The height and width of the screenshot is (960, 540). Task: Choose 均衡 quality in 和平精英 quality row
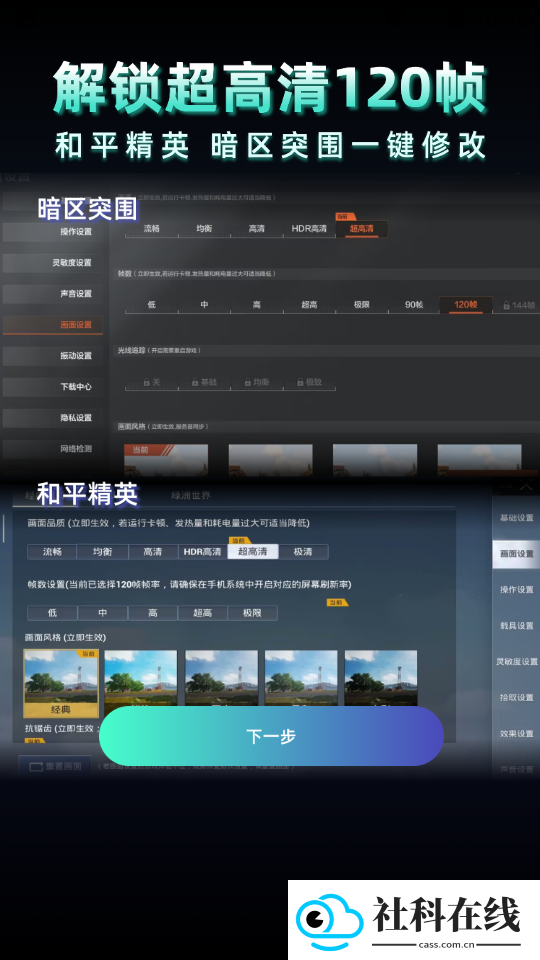pos(102,552)
